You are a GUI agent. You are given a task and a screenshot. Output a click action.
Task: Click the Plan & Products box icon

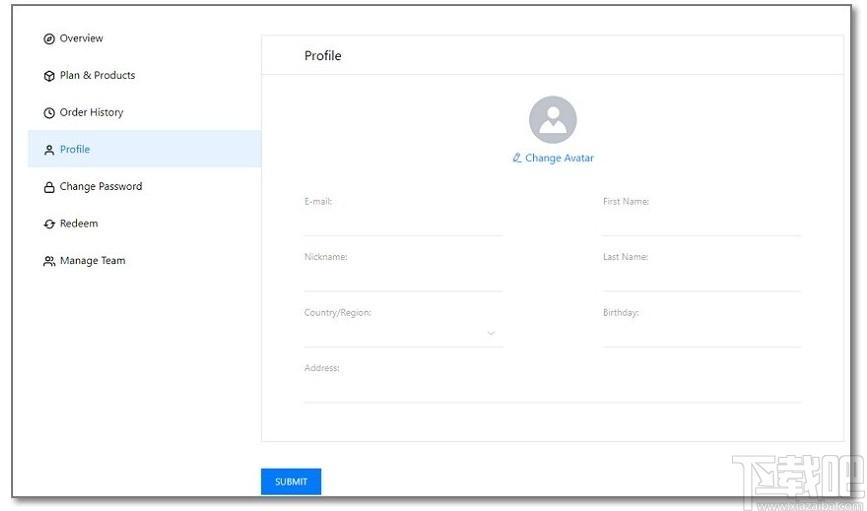click(x=49, y=76)
